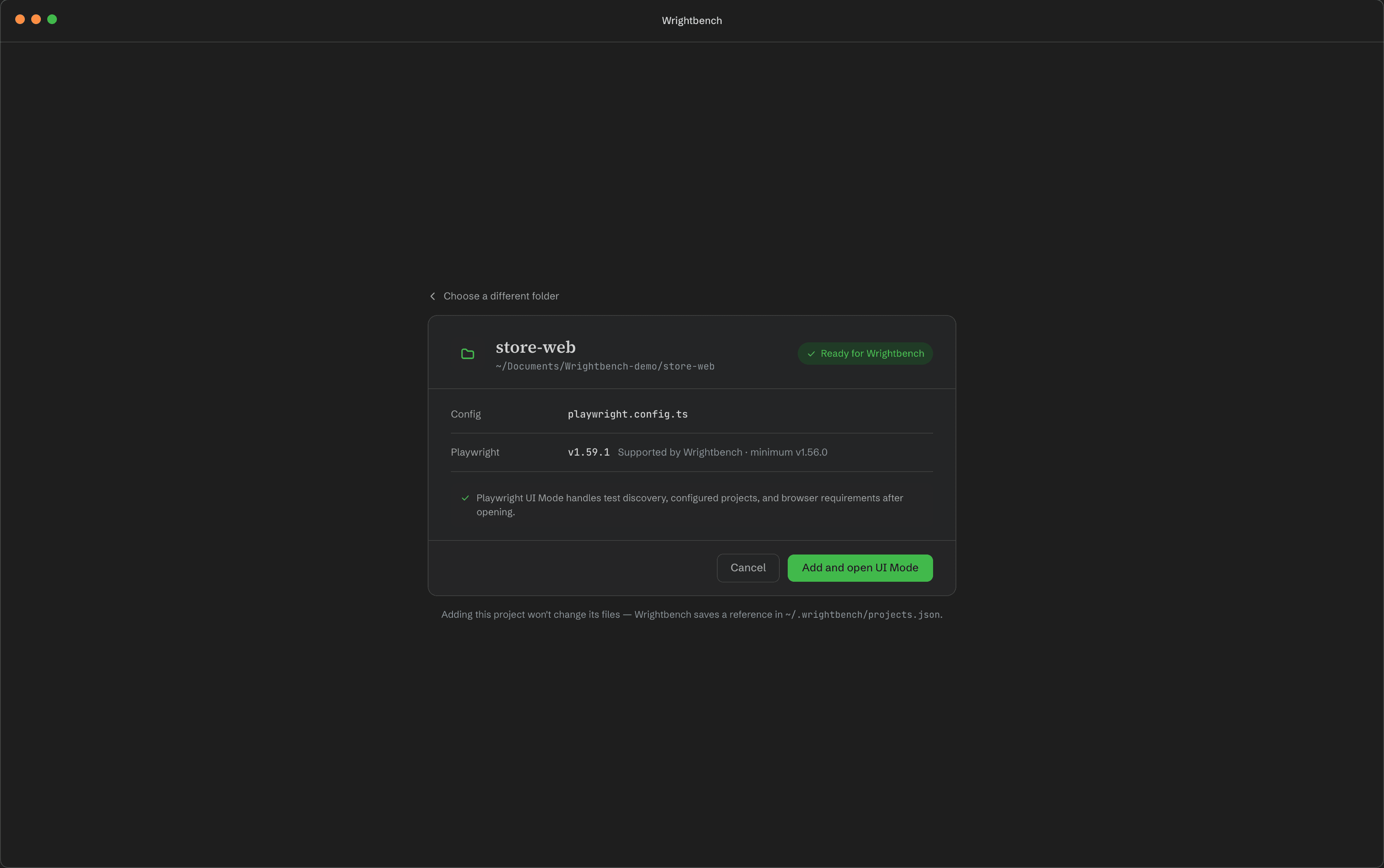
Task: Minimize the window with the yellow button
Action: (x=36, y=20)
